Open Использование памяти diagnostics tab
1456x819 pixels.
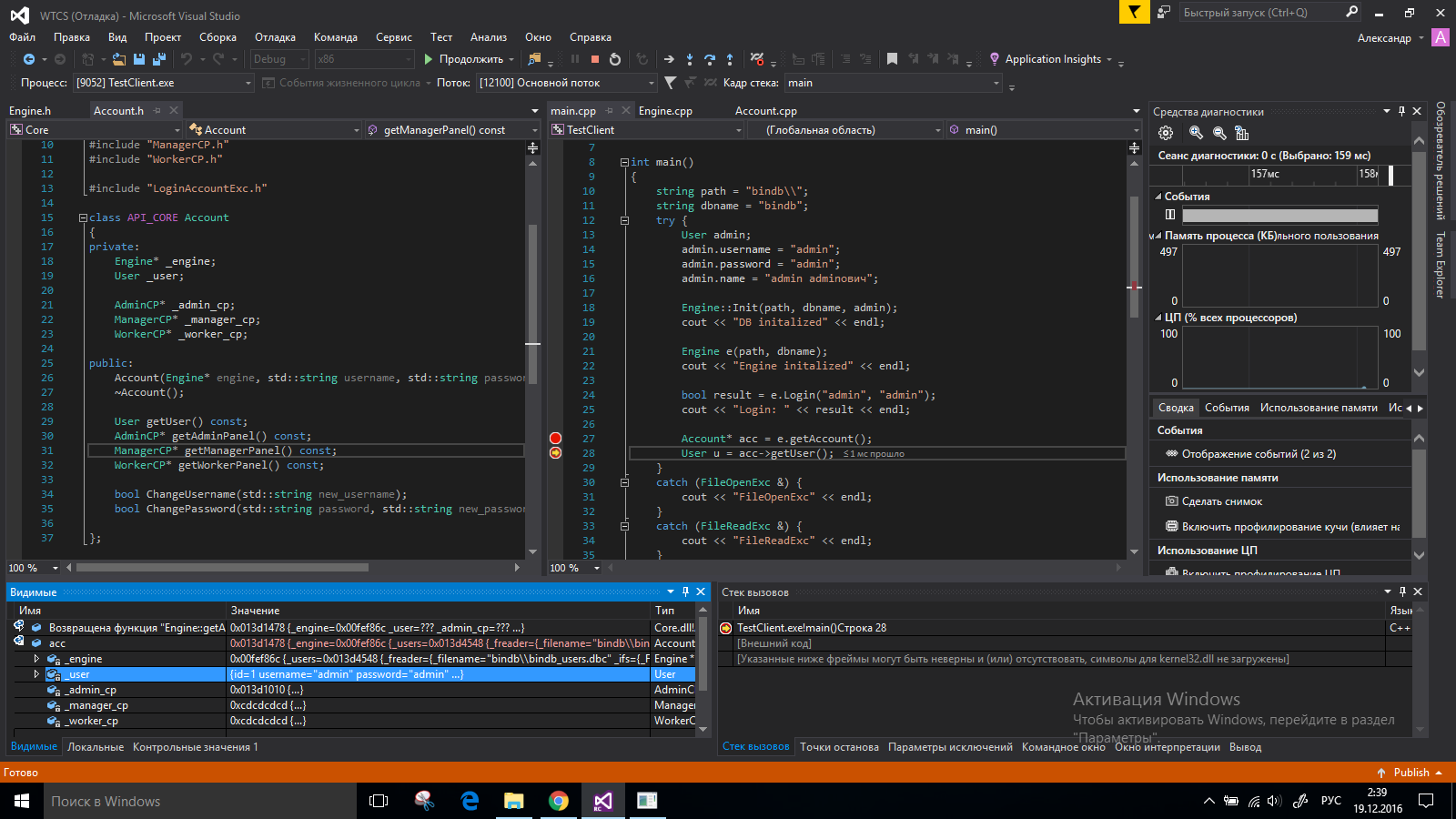1319,408
